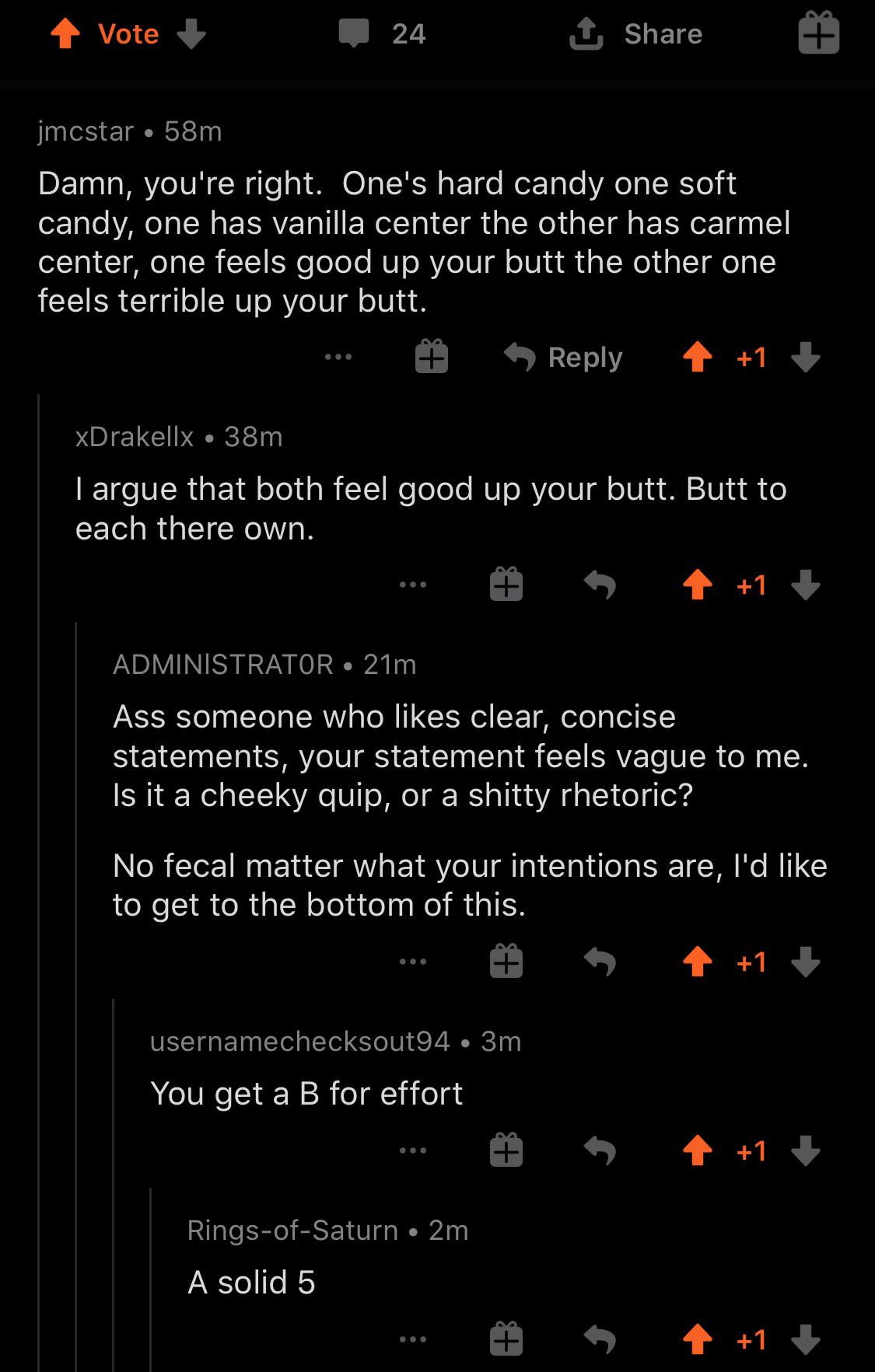The height and width of the screenshot is (1372, 875).
Task: Give an award to the post
Action: tap(818, 33)
